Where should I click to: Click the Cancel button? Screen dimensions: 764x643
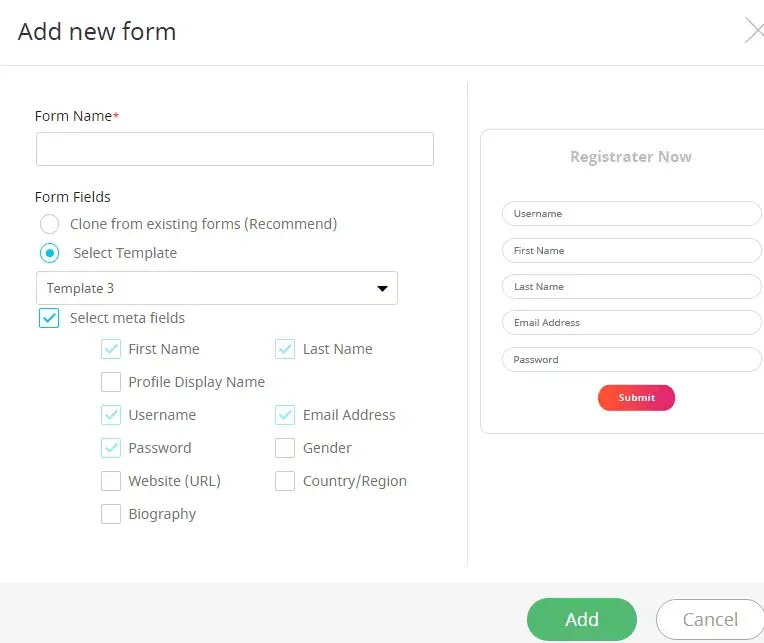[709, 619]
